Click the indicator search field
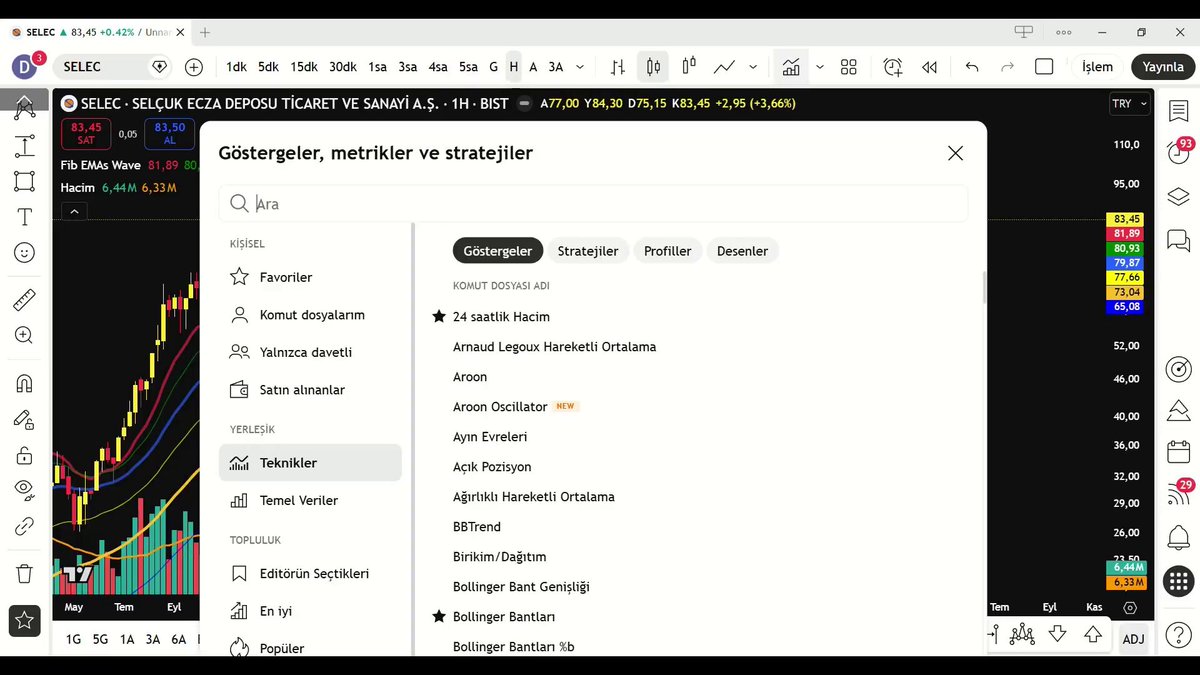 [593, 203]
